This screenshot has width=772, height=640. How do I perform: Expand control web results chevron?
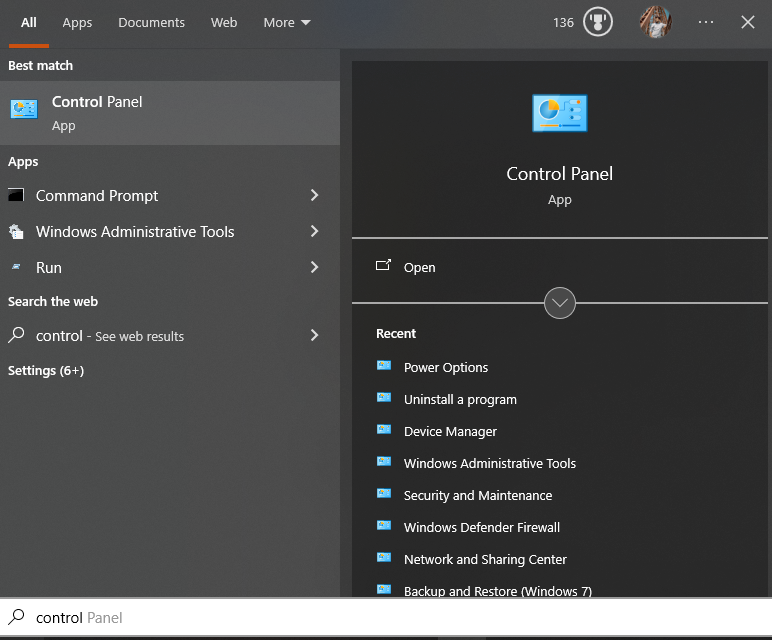click(x=315, y=336)
